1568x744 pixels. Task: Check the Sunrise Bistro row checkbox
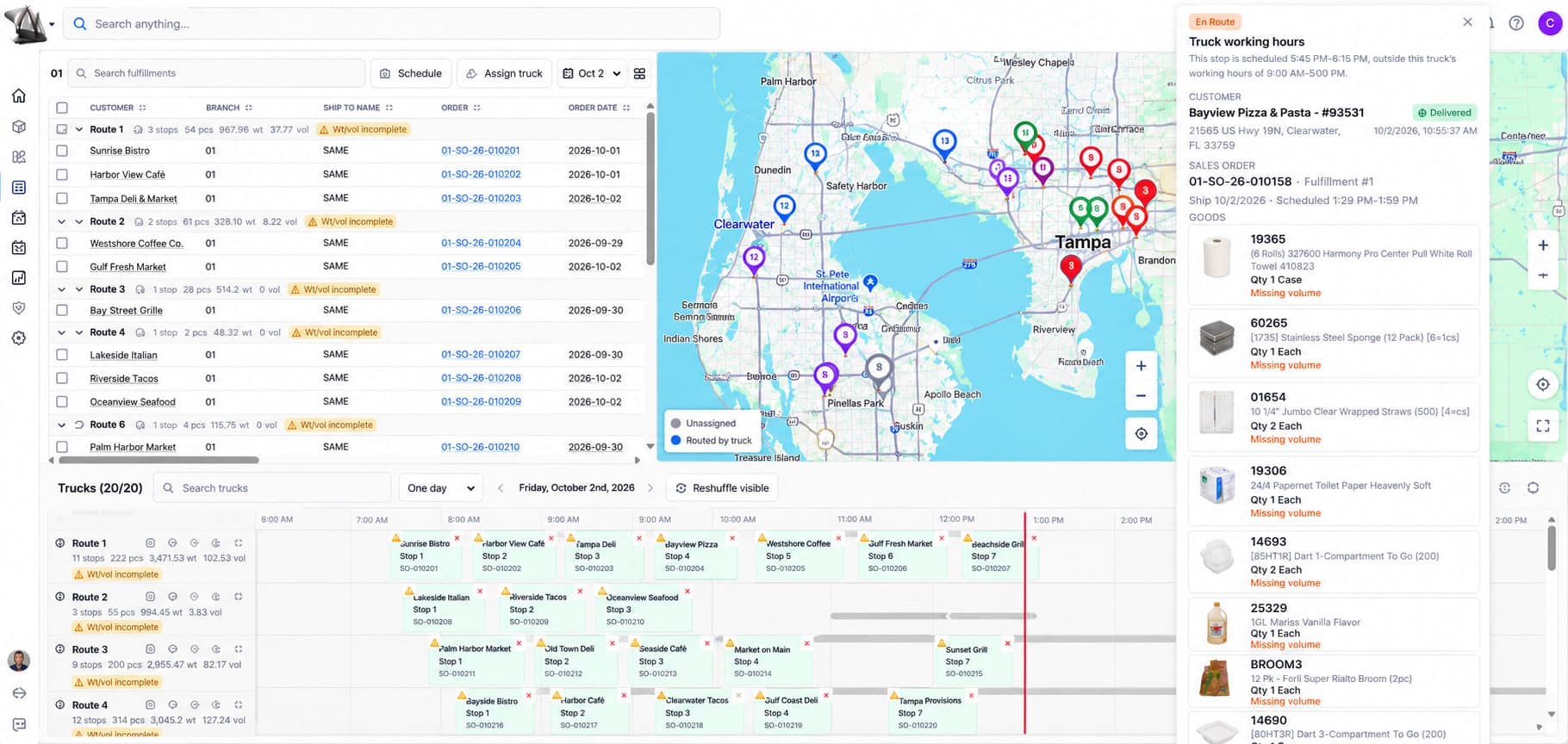[62, 151]
